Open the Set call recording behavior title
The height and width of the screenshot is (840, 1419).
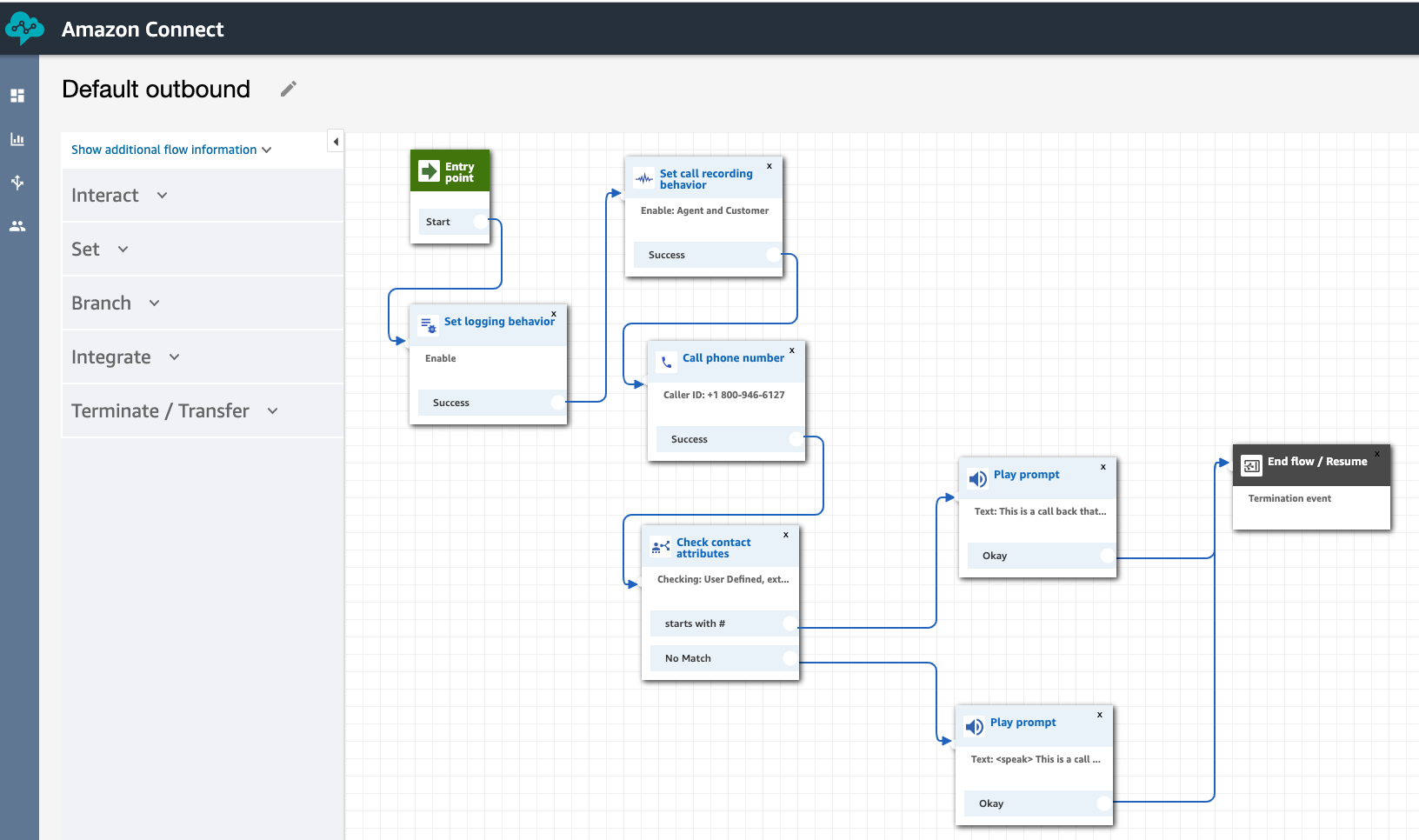(706, 179)
